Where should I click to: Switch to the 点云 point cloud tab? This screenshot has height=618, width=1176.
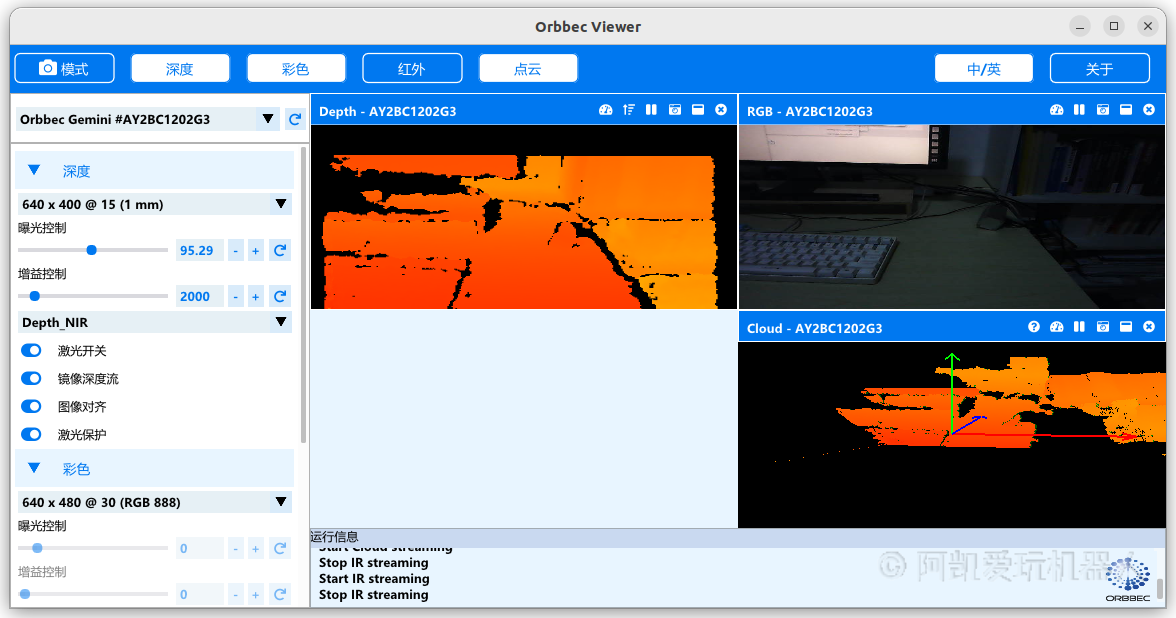[x=527, y=68]
